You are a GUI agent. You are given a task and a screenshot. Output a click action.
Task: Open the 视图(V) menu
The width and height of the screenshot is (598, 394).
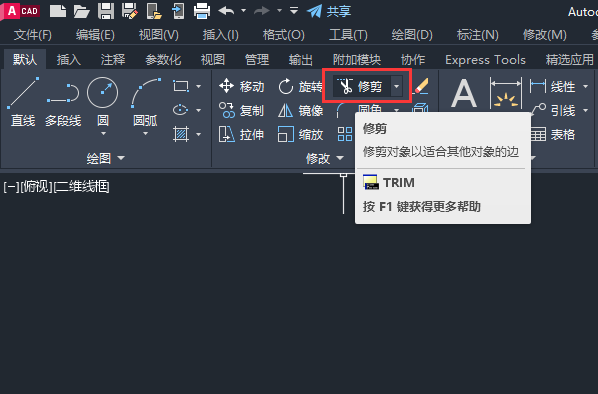tap(159, 35)
